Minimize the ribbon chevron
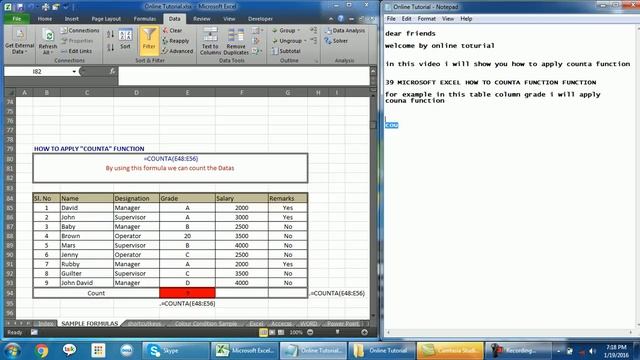The width and height of the screenshot is (640, 360). pos(331,19)
